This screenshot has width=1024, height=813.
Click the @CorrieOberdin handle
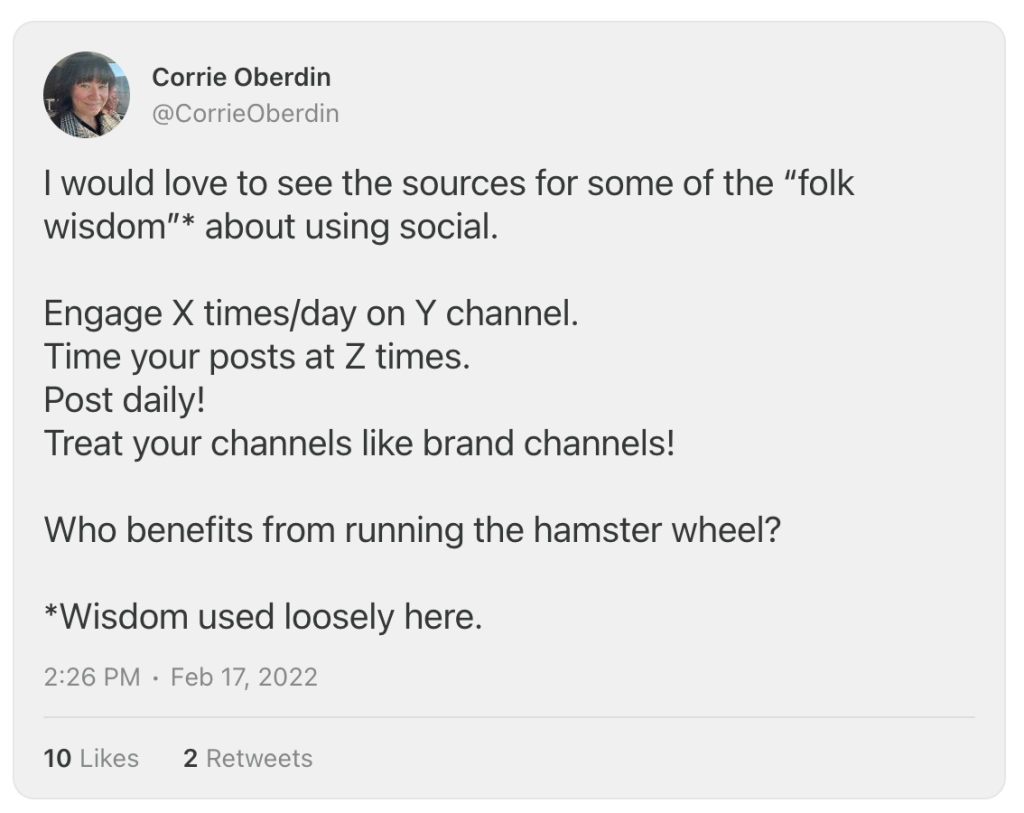(x=245, y=114)
